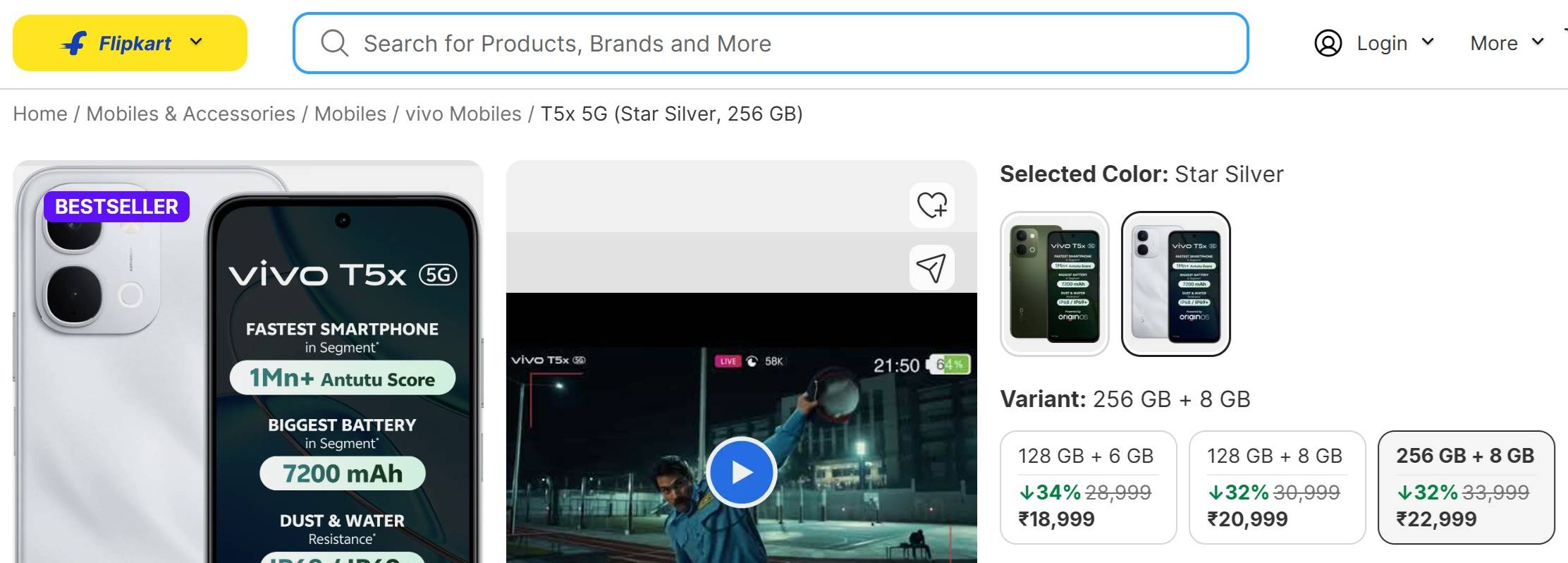Click the product search input field
Viewport: 1568px width, 563px height.
tap(776, 43)
